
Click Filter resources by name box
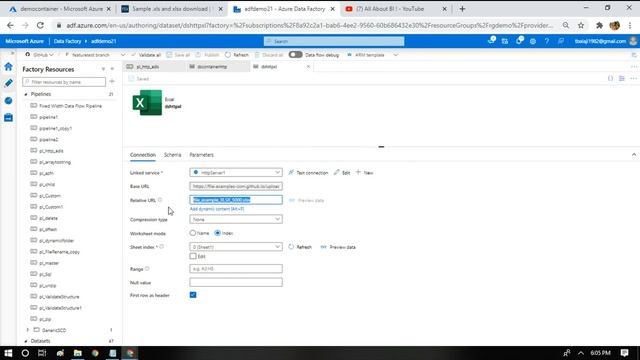point(64,82)
